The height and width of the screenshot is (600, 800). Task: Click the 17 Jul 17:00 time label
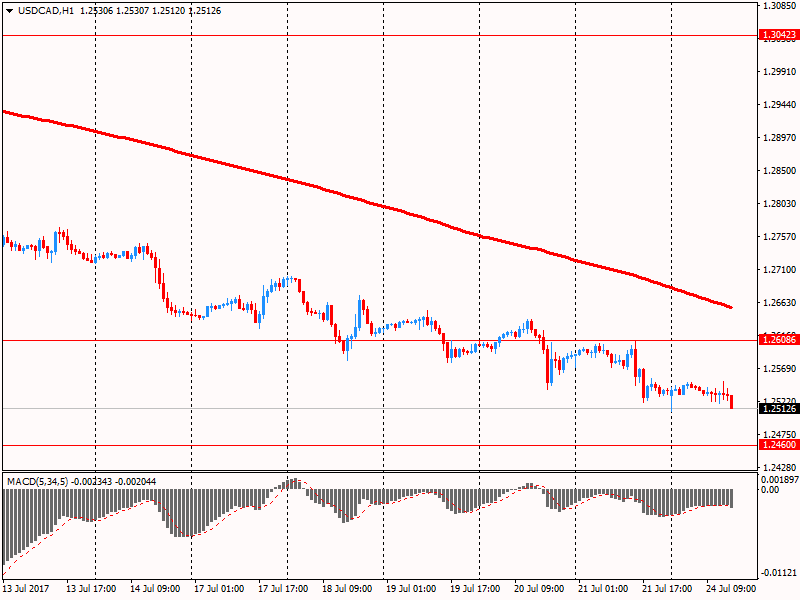point(283,589)
